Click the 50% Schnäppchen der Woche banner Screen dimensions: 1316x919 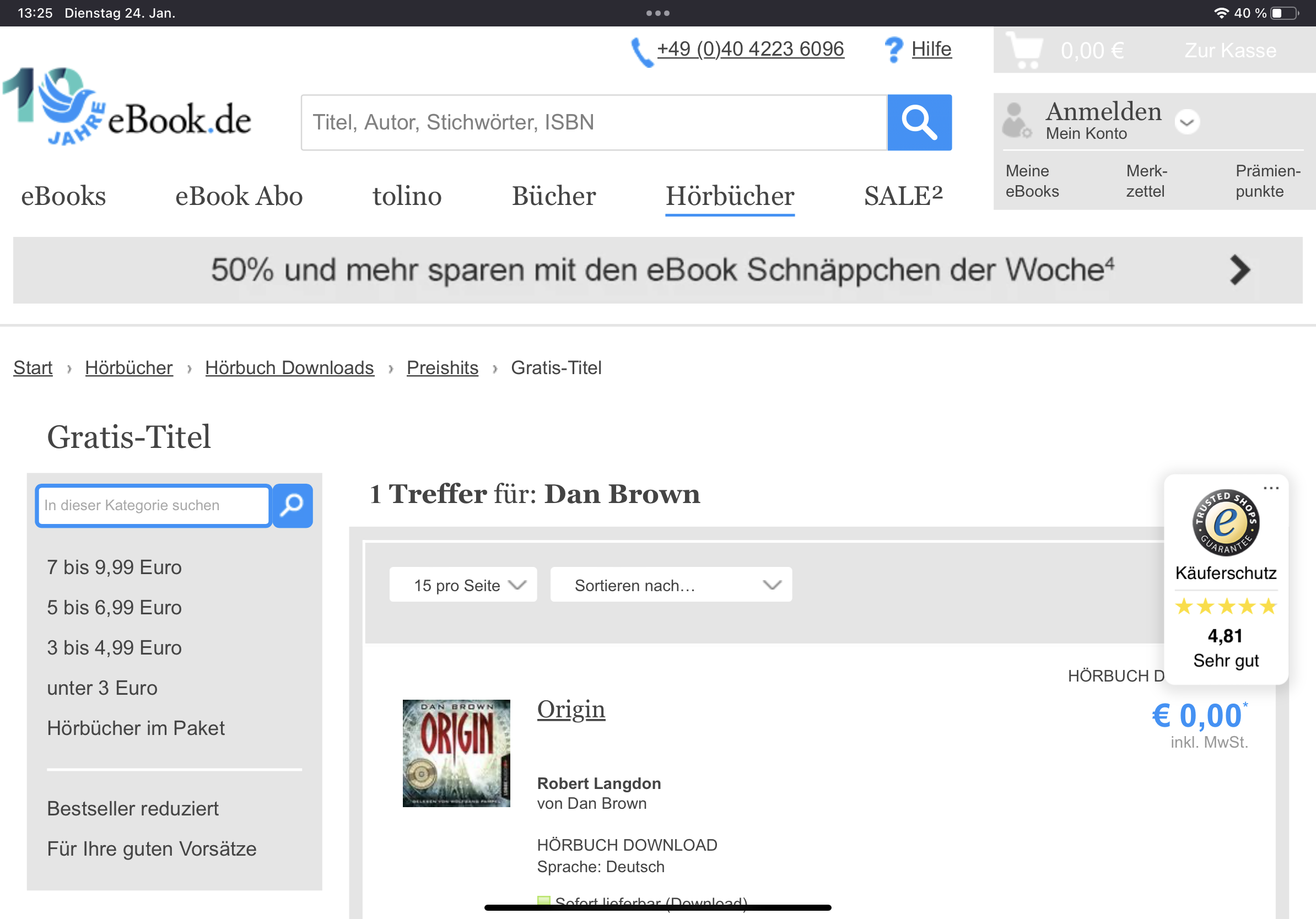click(657, 270)
